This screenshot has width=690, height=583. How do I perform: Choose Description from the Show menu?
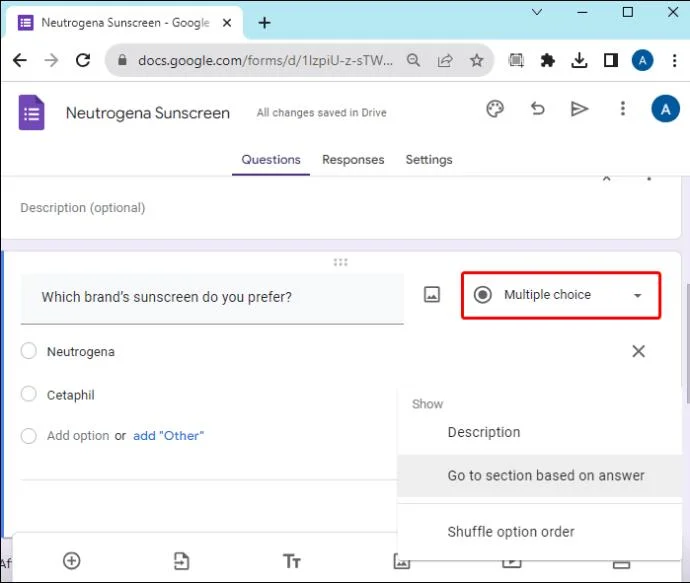(540, 432)
